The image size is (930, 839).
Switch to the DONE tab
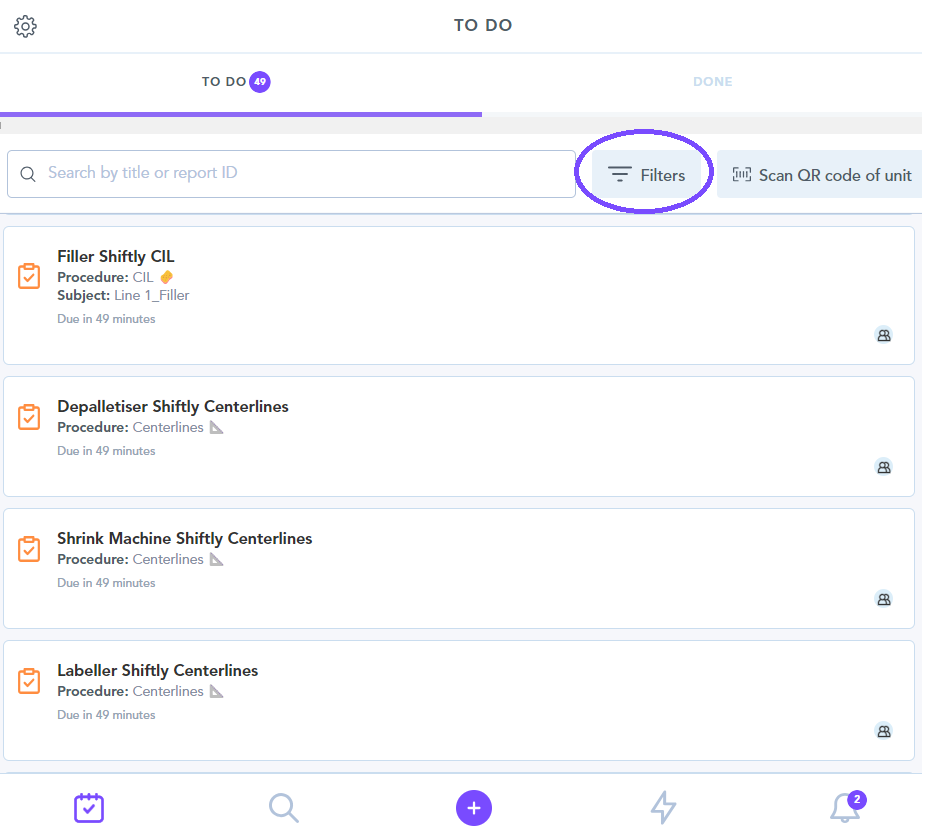click(712, 82)
